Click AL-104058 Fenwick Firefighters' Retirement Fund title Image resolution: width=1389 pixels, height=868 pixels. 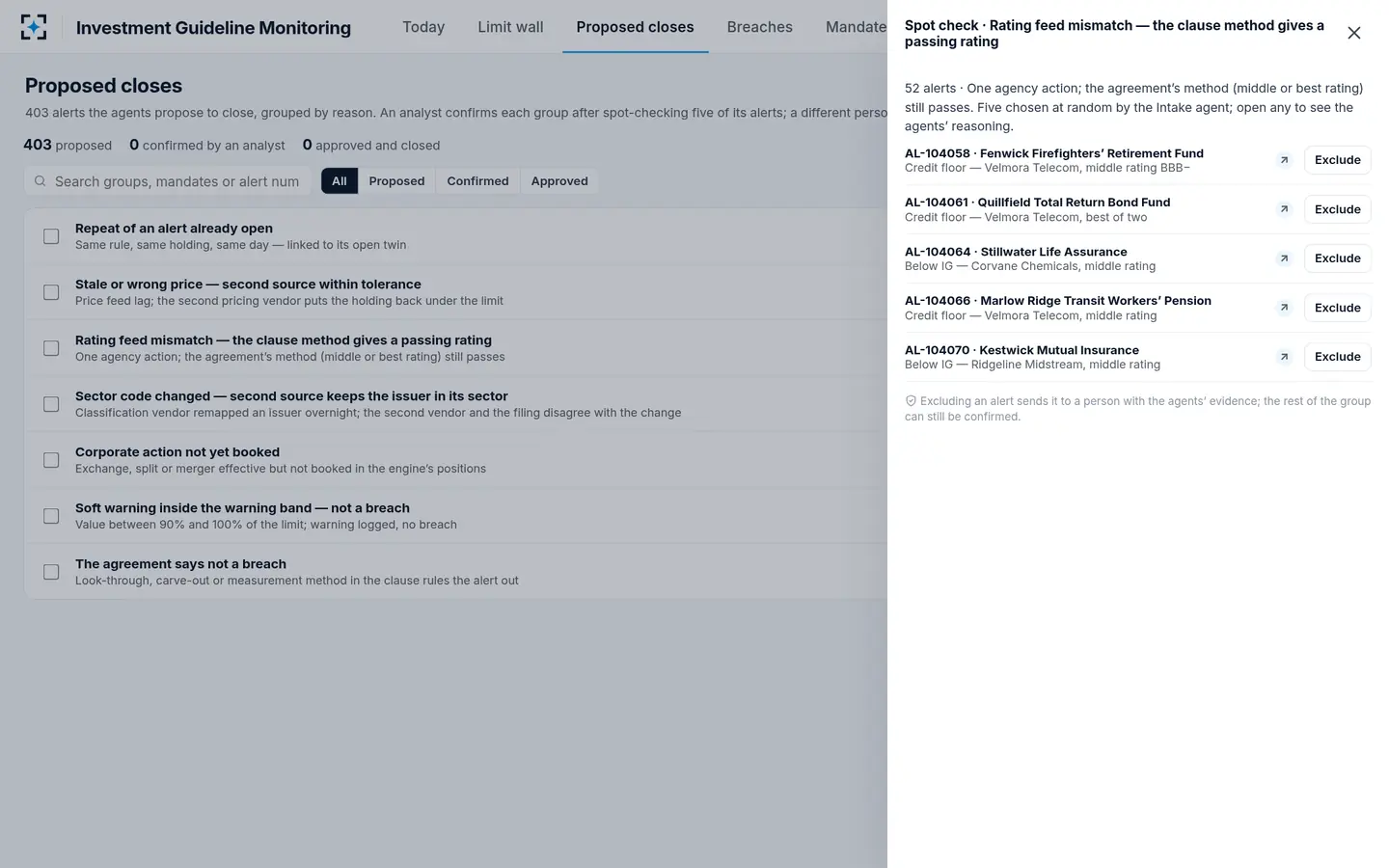click(1054, 153)
